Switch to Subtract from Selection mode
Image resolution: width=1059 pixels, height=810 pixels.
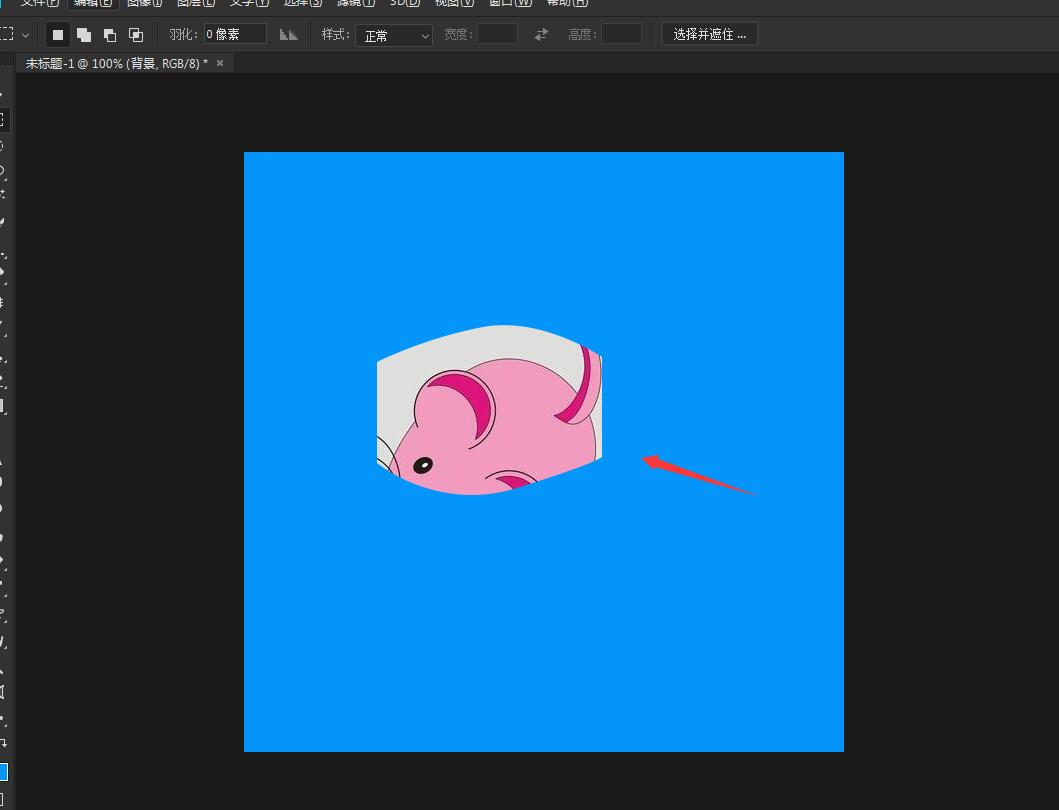[110, 35]
